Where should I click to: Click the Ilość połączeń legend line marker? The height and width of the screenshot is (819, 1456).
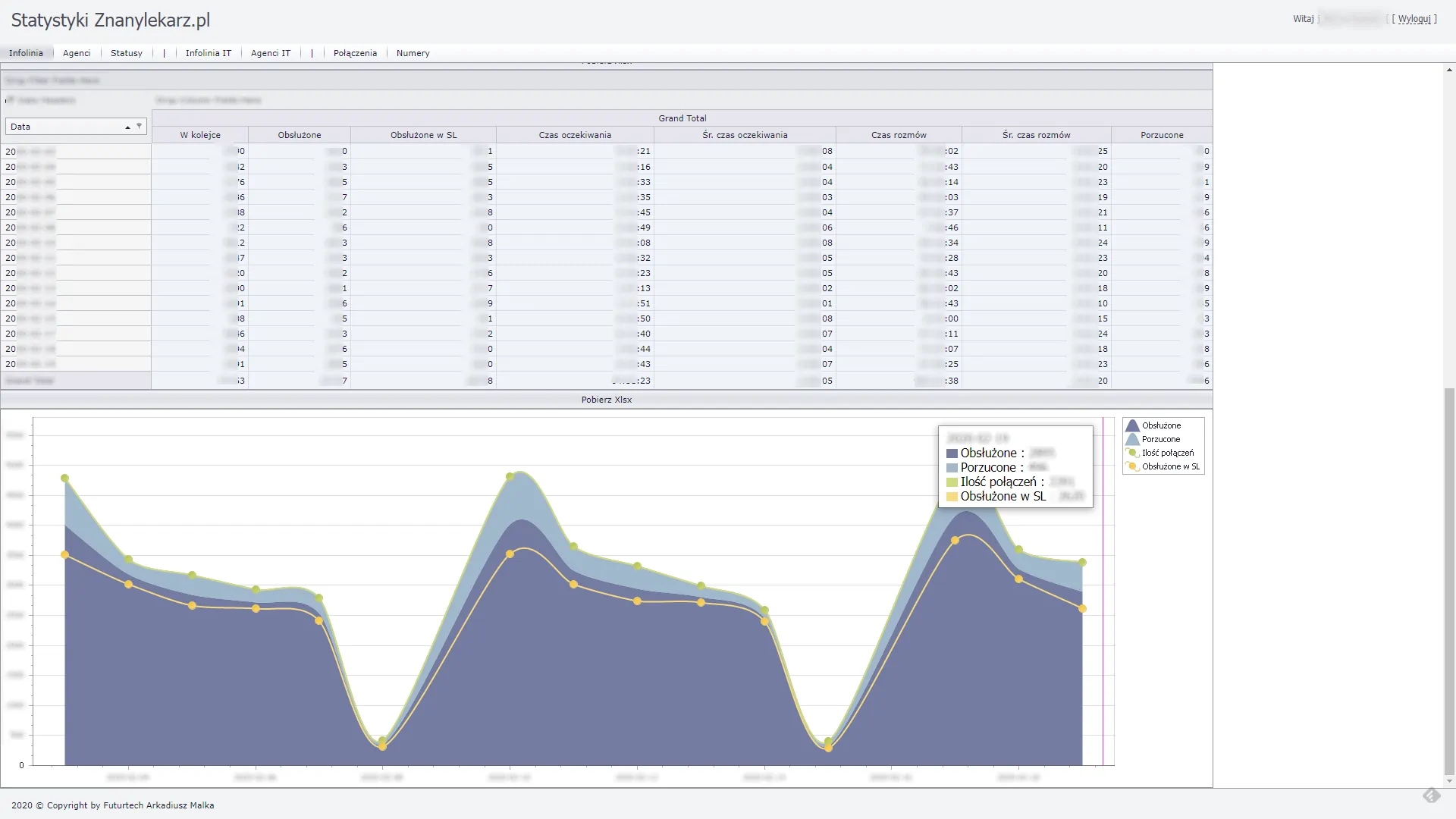pyautogui.click(x=1132, y=453)
